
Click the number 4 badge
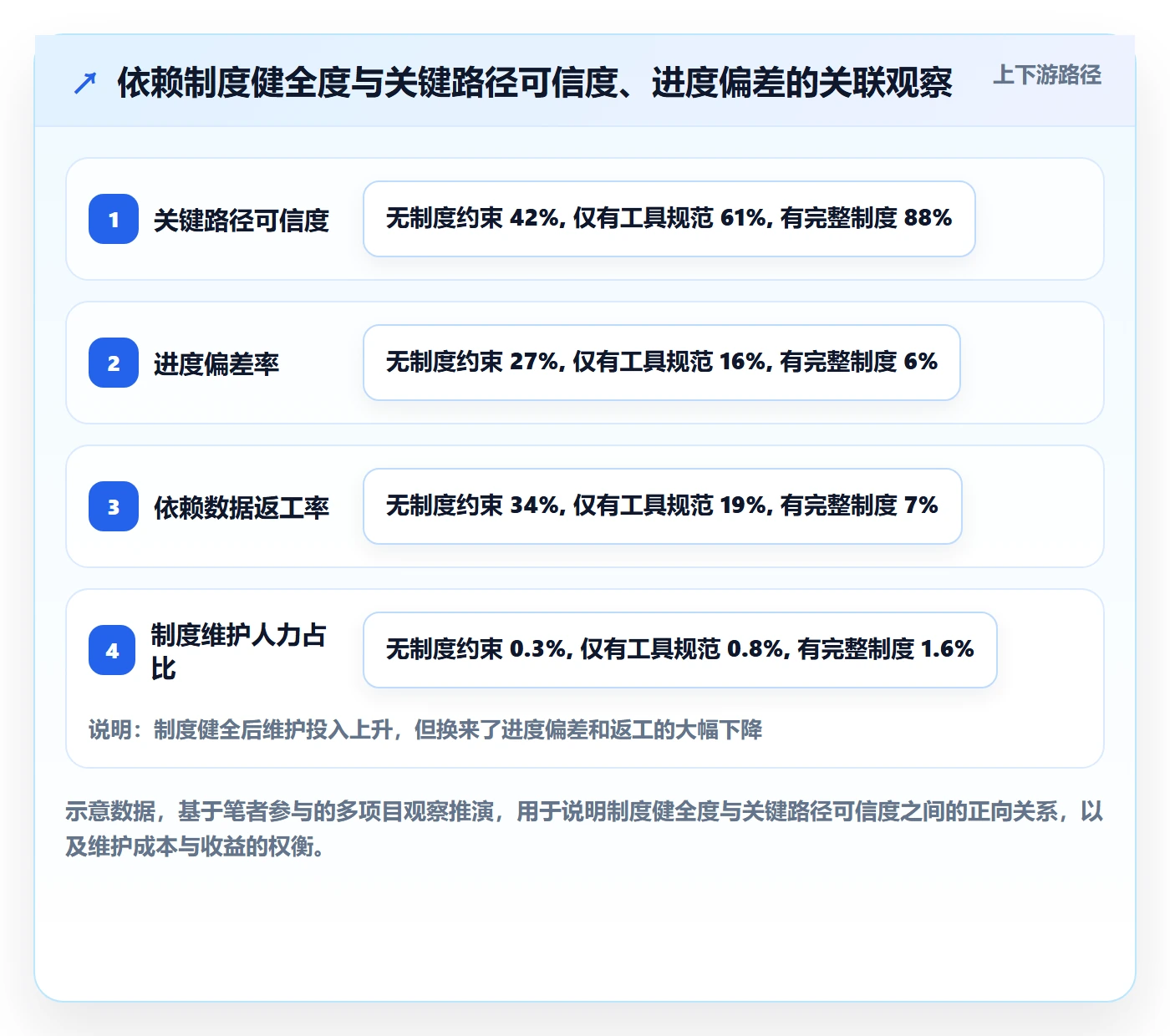click(x=112, y=650)
